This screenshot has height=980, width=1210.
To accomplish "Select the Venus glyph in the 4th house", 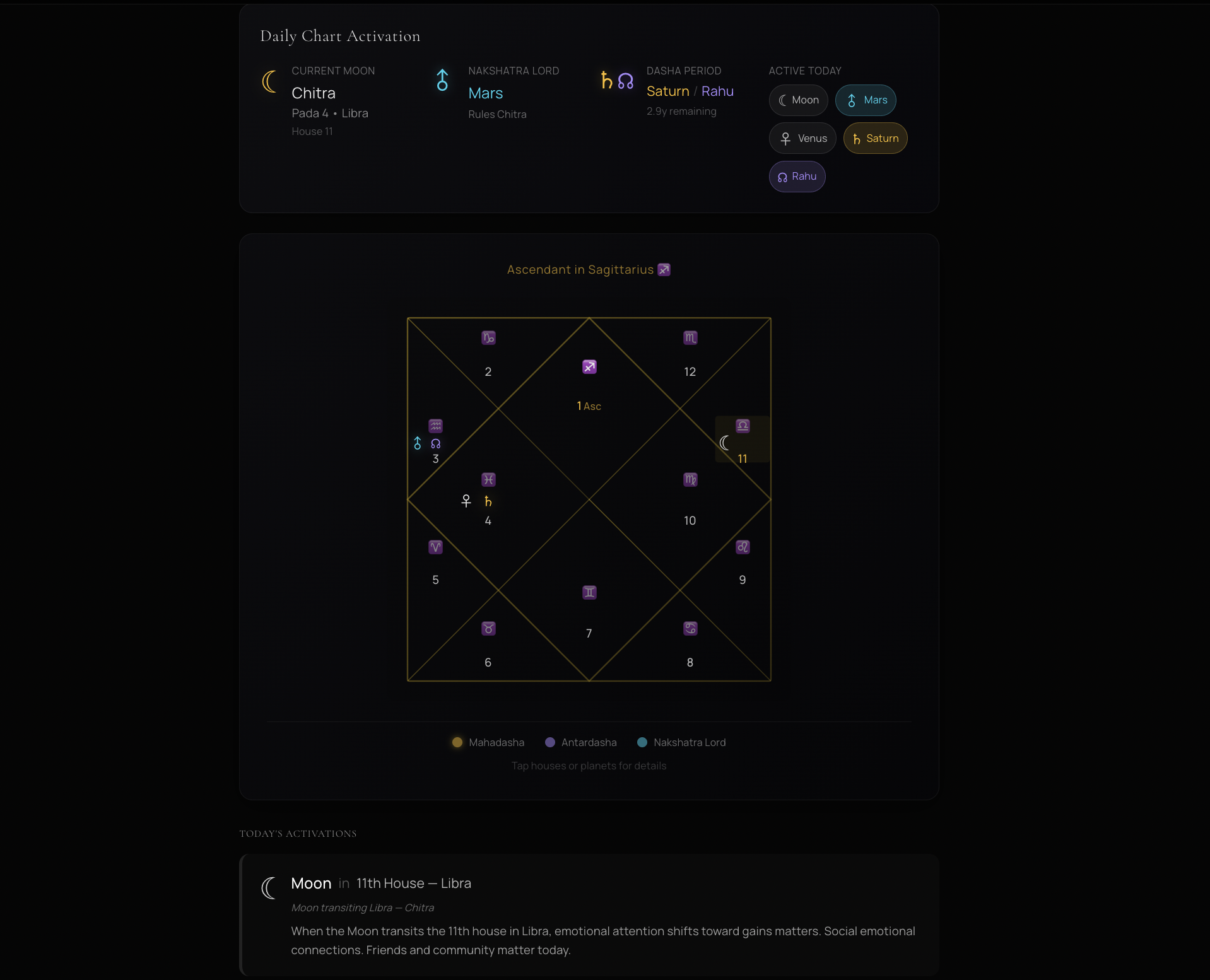I will point(466,500).
